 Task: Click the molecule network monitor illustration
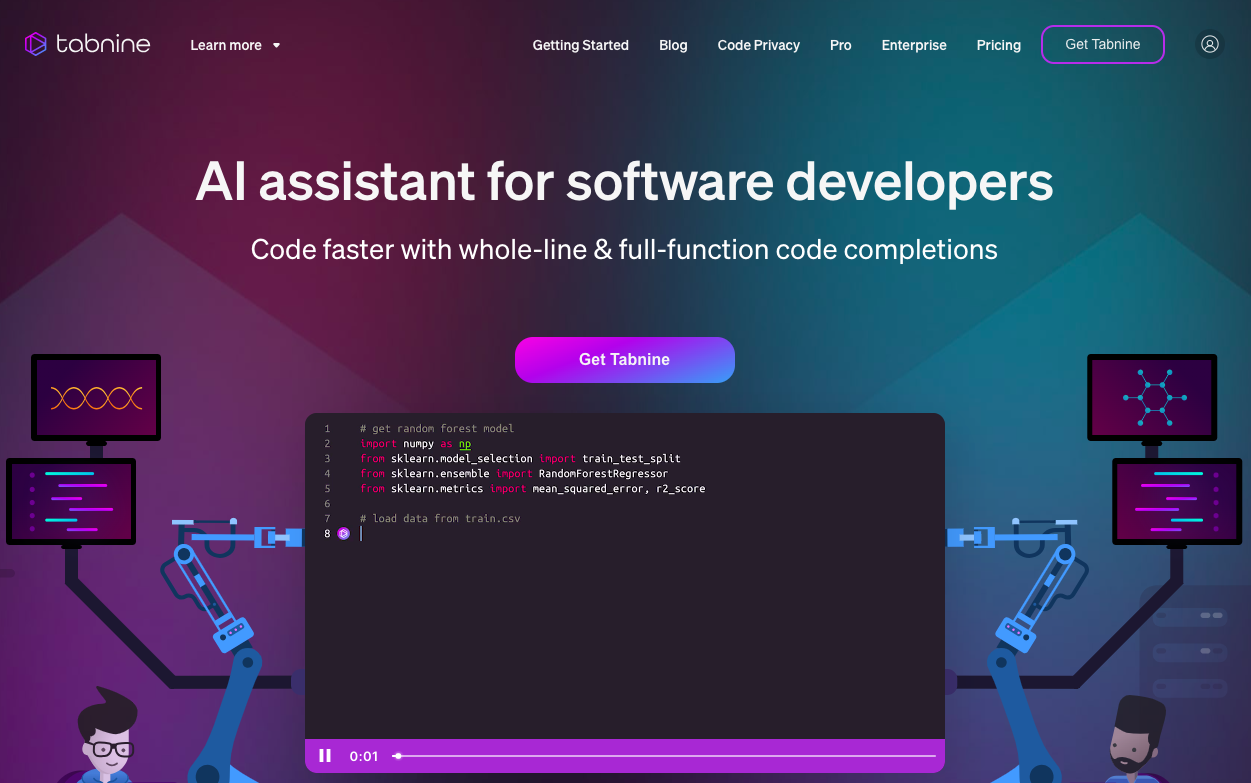pos(1152,397)
